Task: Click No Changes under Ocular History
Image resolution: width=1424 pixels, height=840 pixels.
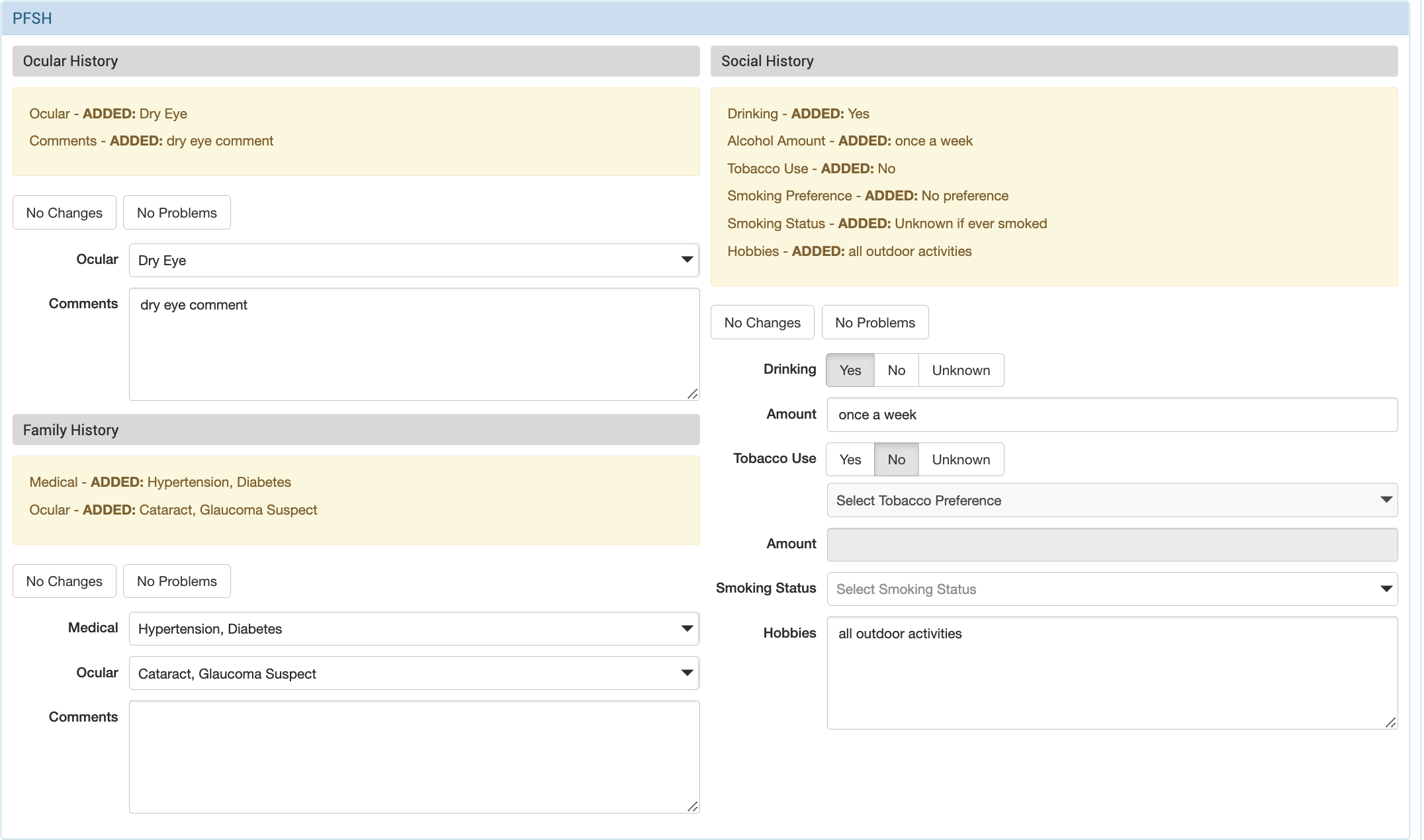Action: click(x=64, y=213)
